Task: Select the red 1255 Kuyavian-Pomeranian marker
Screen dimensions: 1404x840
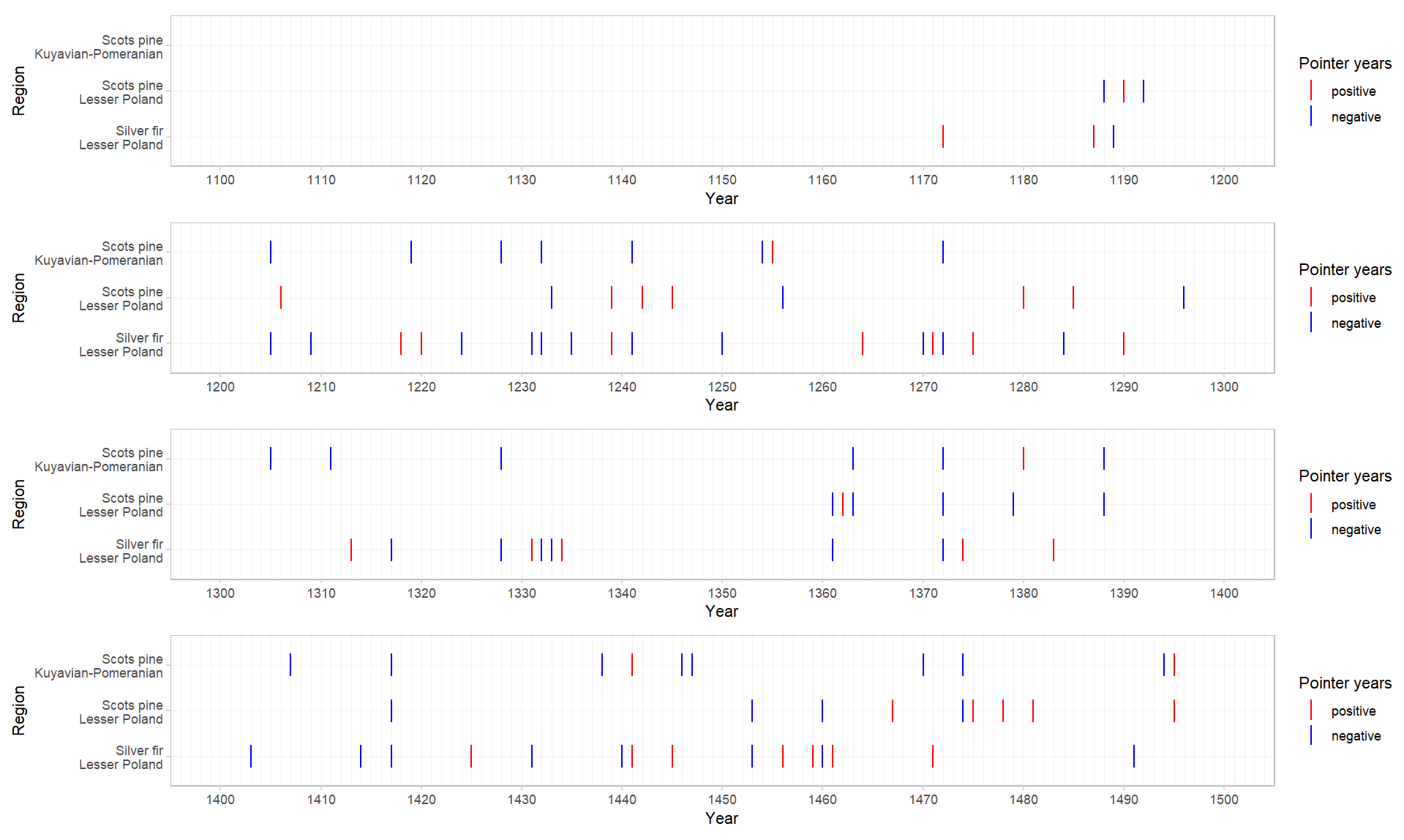Action: click(x=772, y=252)
